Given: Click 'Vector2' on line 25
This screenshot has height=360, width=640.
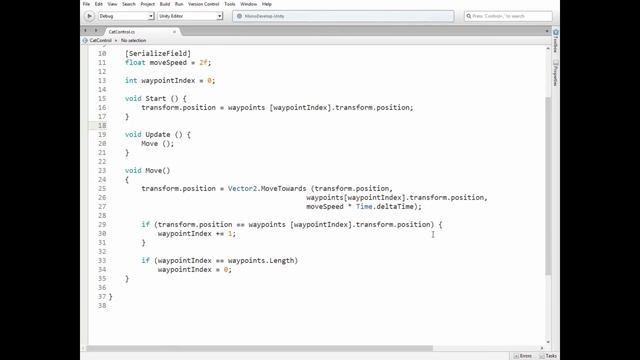Looking at the screenshot, I should pyautogui.click(x=242, y=188).
